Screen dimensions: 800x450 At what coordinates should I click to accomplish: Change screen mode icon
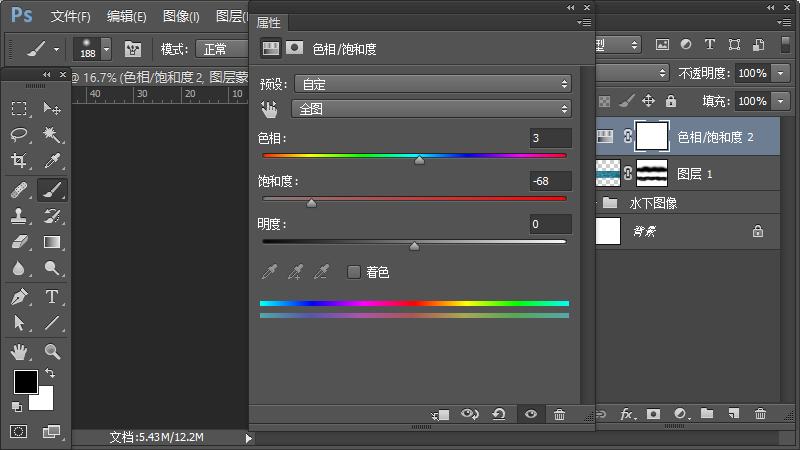point(51,432)
